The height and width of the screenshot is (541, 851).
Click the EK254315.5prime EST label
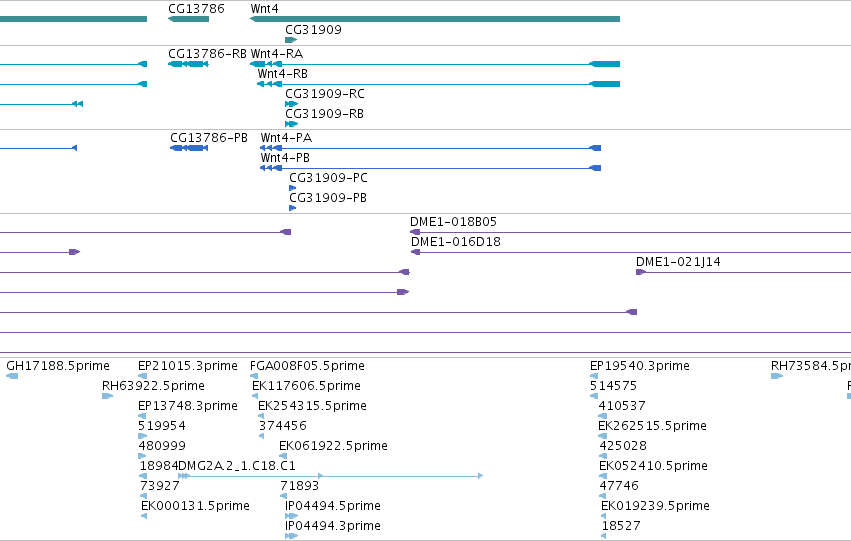(312, 406)
